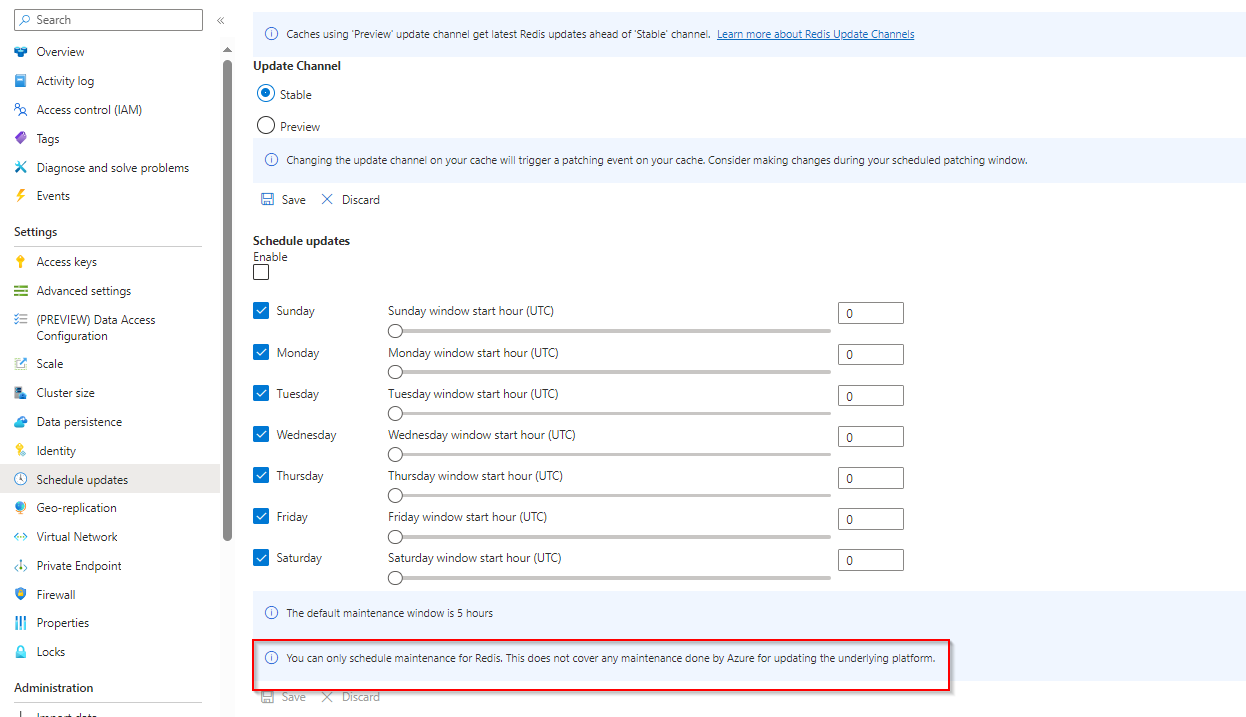
Task: Click the Monday start hour input field
Action: click(x=870, y=355)
